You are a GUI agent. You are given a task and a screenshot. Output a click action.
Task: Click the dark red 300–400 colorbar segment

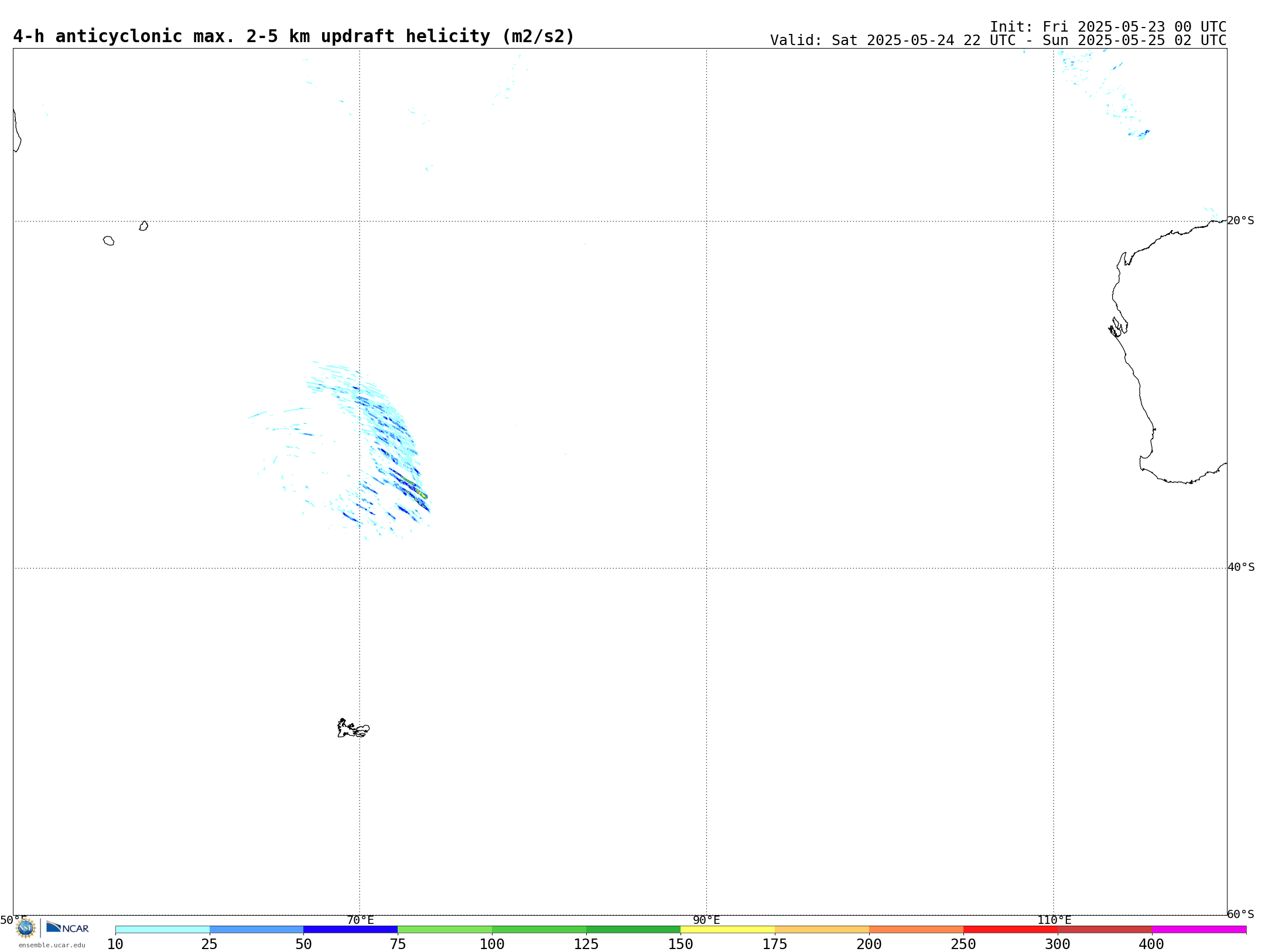1105,929
